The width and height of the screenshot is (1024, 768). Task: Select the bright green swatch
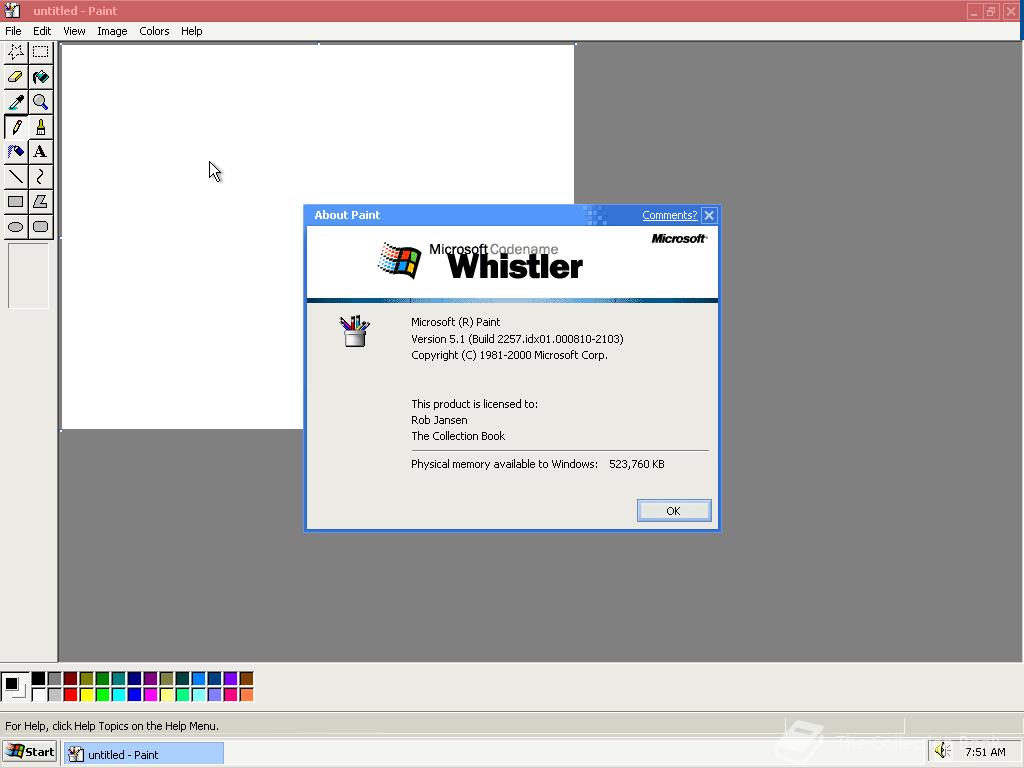[103, 694]
